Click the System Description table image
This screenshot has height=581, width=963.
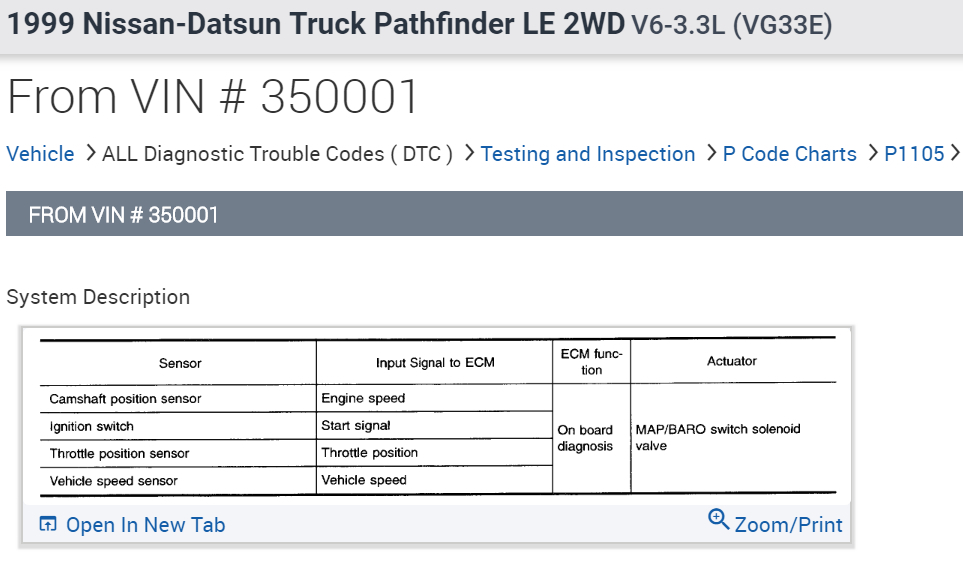click(x=437, y=416)
